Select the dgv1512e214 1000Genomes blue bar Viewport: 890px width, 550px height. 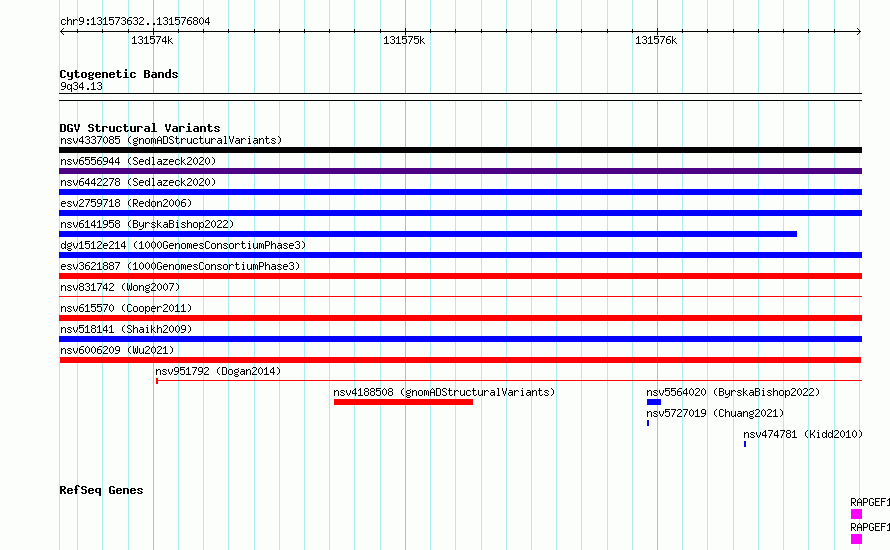[x=460, y=255]
